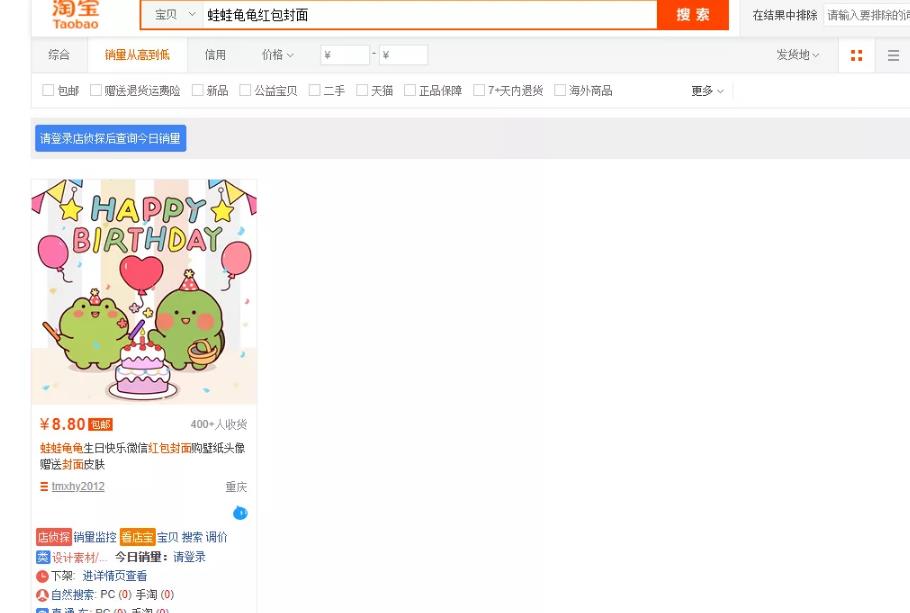Check the 天猫 filter checkbox
Image resolution: width=910 pixels, height=613 pixels.
point(362,90)
